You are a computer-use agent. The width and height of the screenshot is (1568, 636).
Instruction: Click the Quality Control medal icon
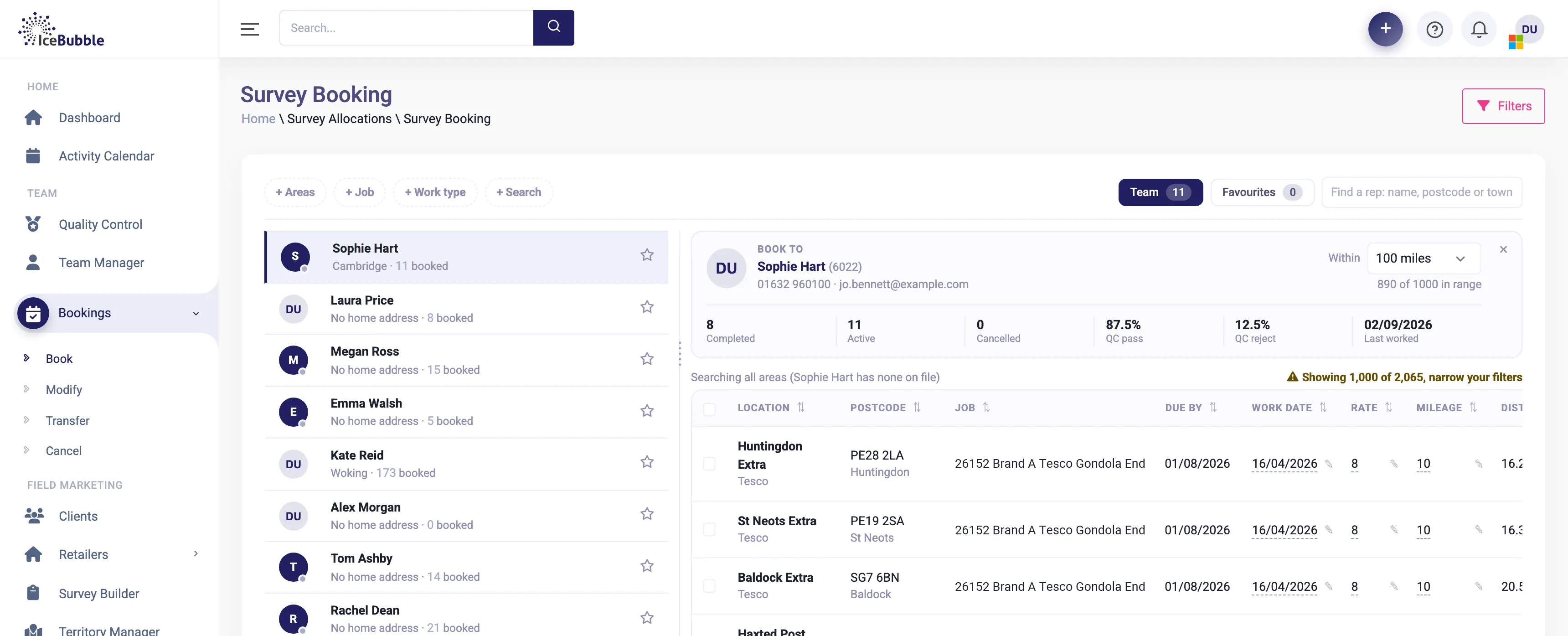pyautogui.click(x=33, y=225)
